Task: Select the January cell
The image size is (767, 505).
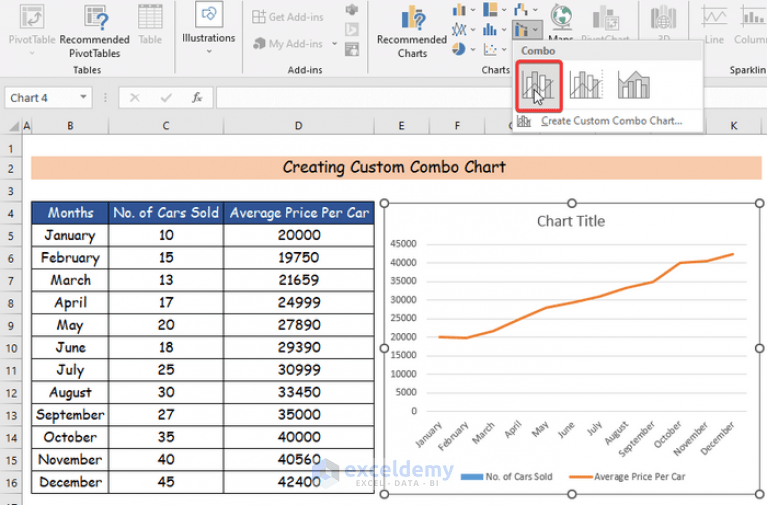Action: pyautogui.click(x=70, y=235)
